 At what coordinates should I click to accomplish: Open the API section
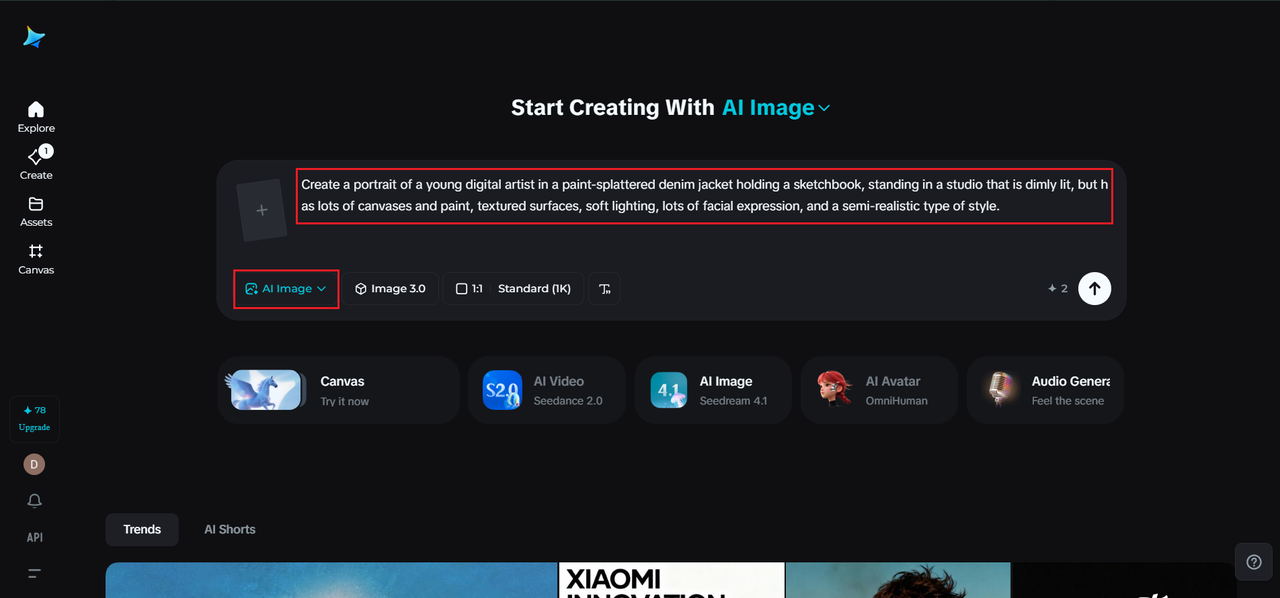tap(34, 537)
